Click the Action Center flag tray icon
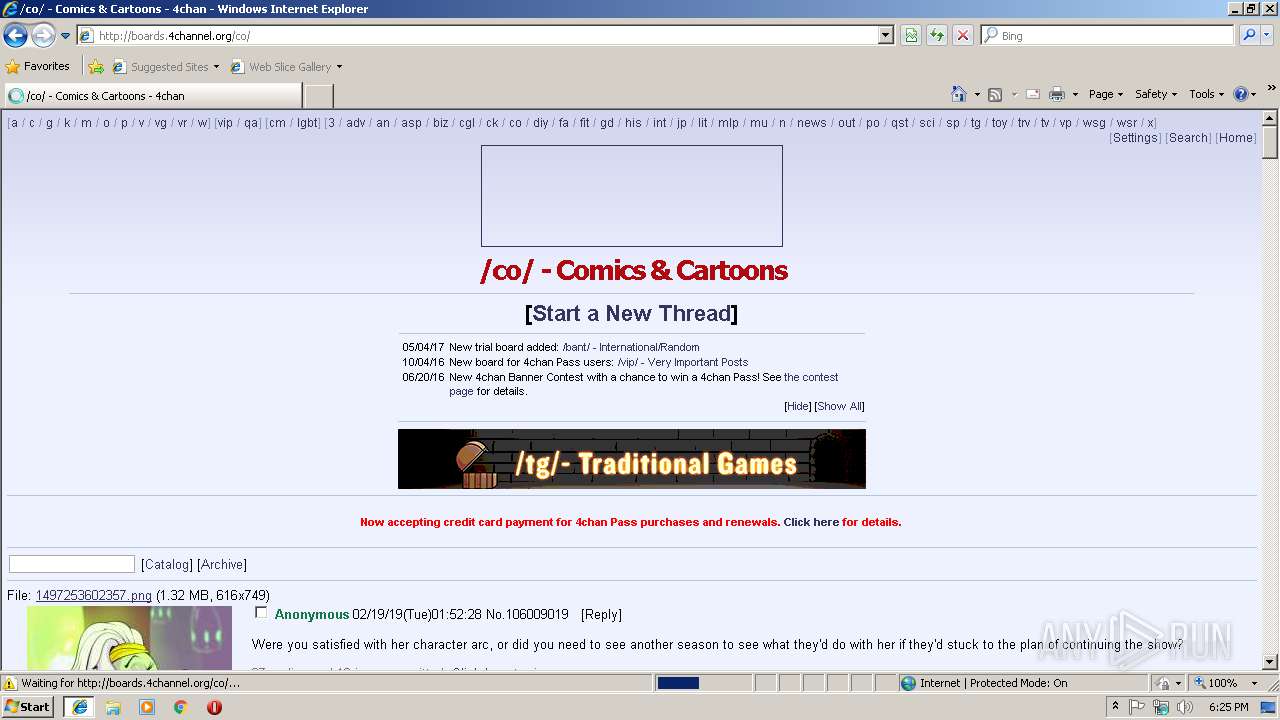The image size is (1280, 720). (x=1138, y=707)
